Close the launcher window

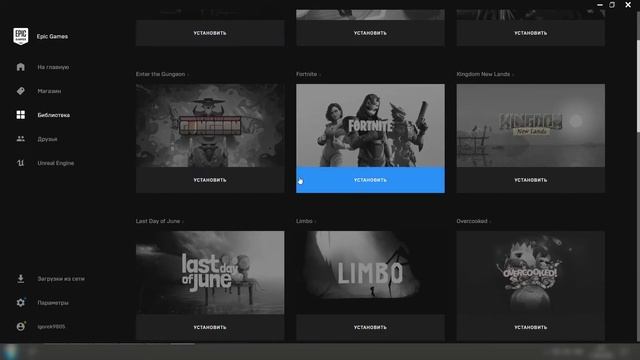click(628, 5)
